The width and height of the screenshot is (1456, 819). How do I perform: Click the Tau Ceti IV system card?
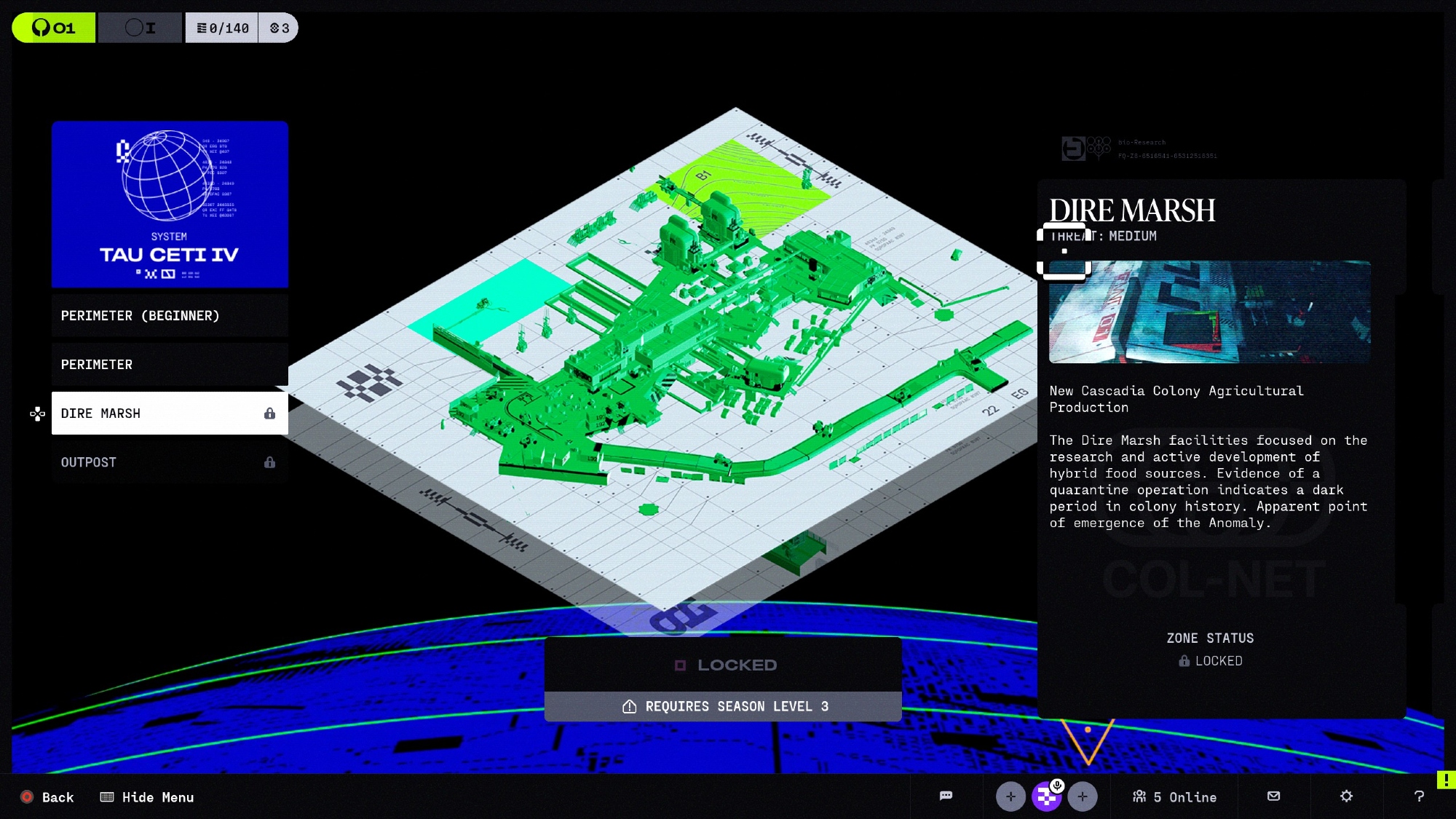click(x=170, y=204)
